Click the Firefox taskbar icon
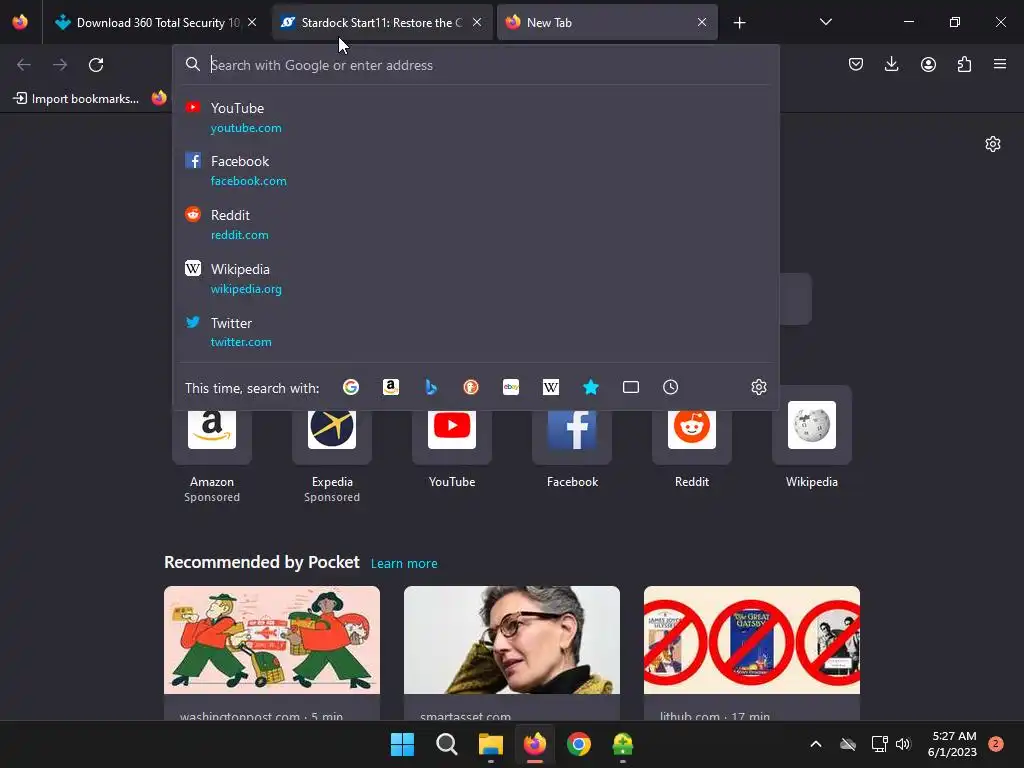The height and width of the screenshot is (768, 1024). tap(535, 744)
